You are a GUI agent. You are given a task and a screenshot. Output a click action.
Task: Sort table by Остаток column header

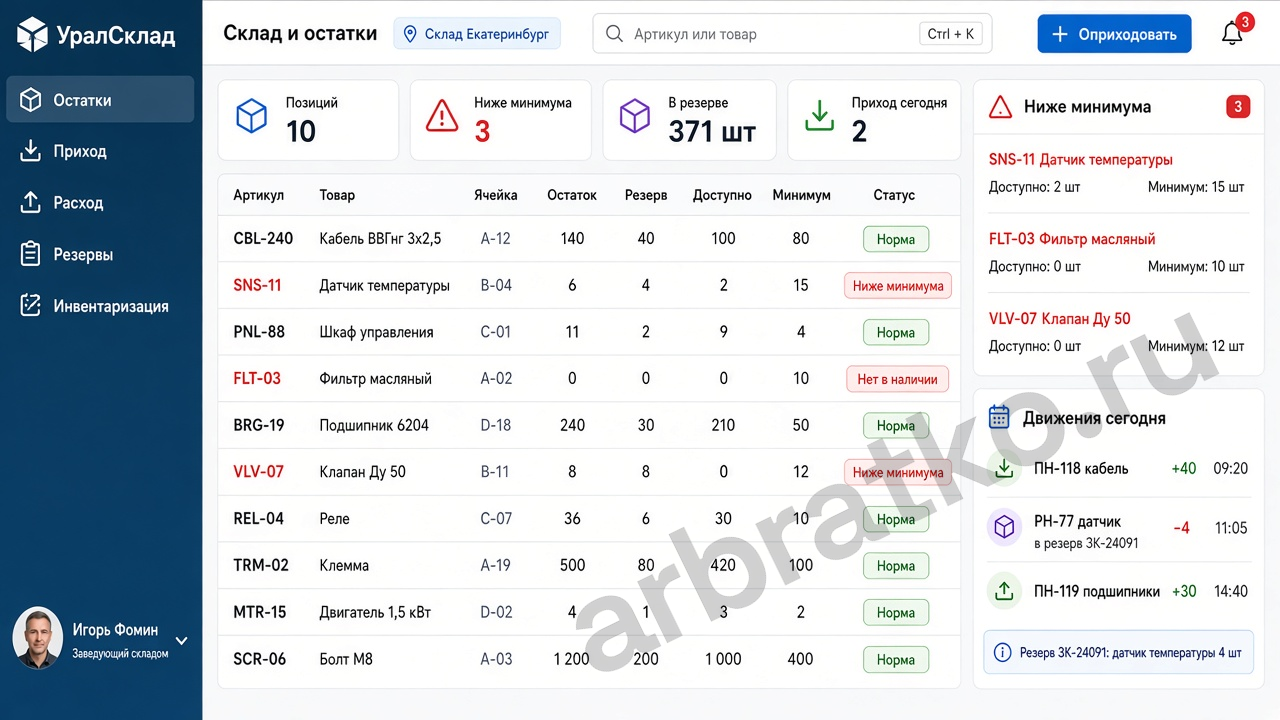(x=572, y=195)
